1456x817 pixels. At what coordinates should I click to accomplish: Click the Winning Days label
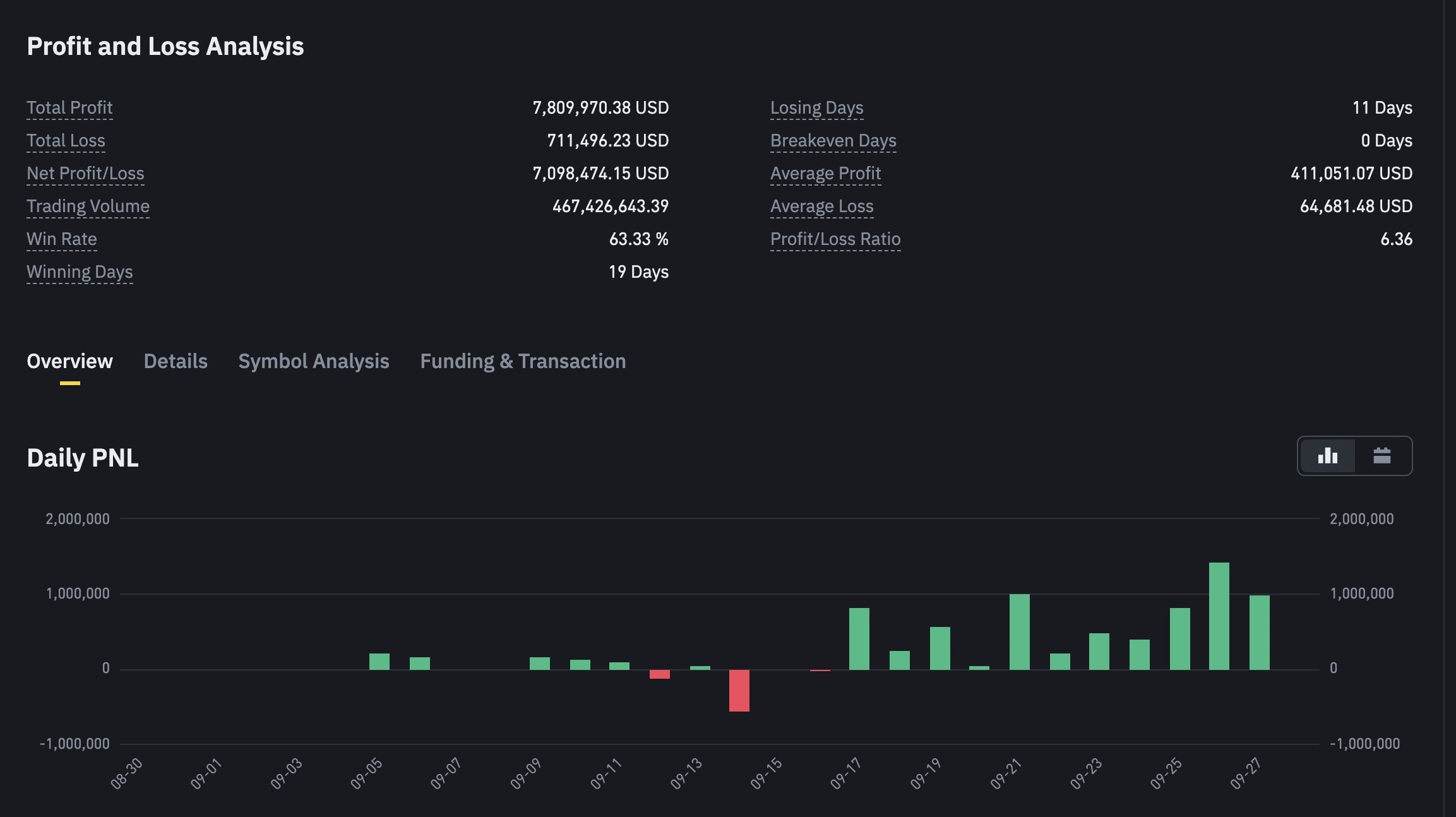pos(80,272)
